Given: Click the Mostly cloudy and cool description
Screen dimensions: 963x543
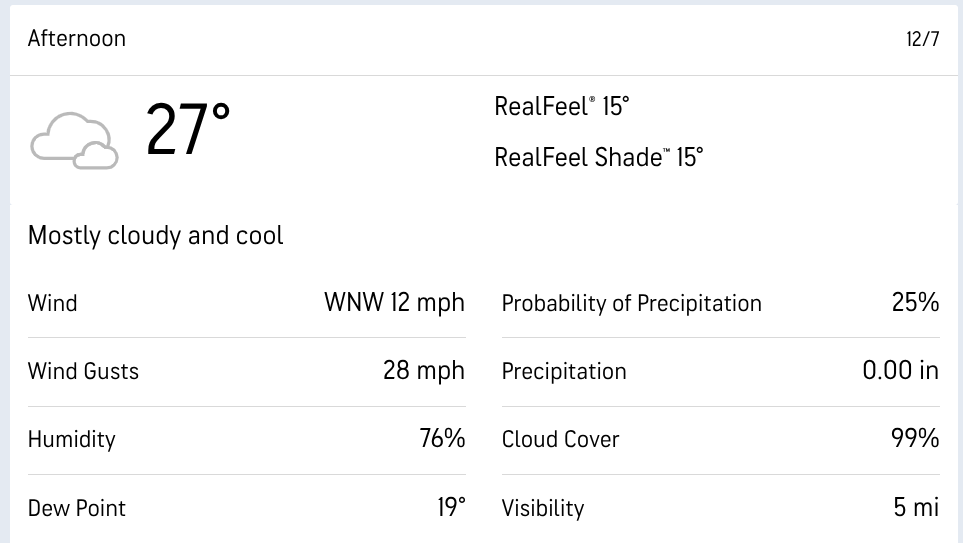Looking at the screenshot, I should click(x=156, y=236).
